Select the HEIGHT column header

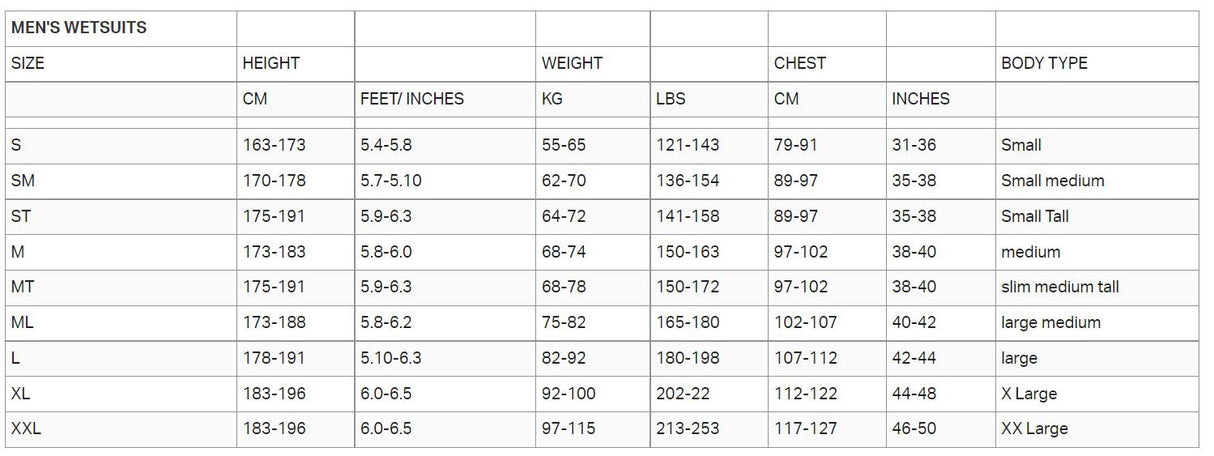(x=271, y=63)
